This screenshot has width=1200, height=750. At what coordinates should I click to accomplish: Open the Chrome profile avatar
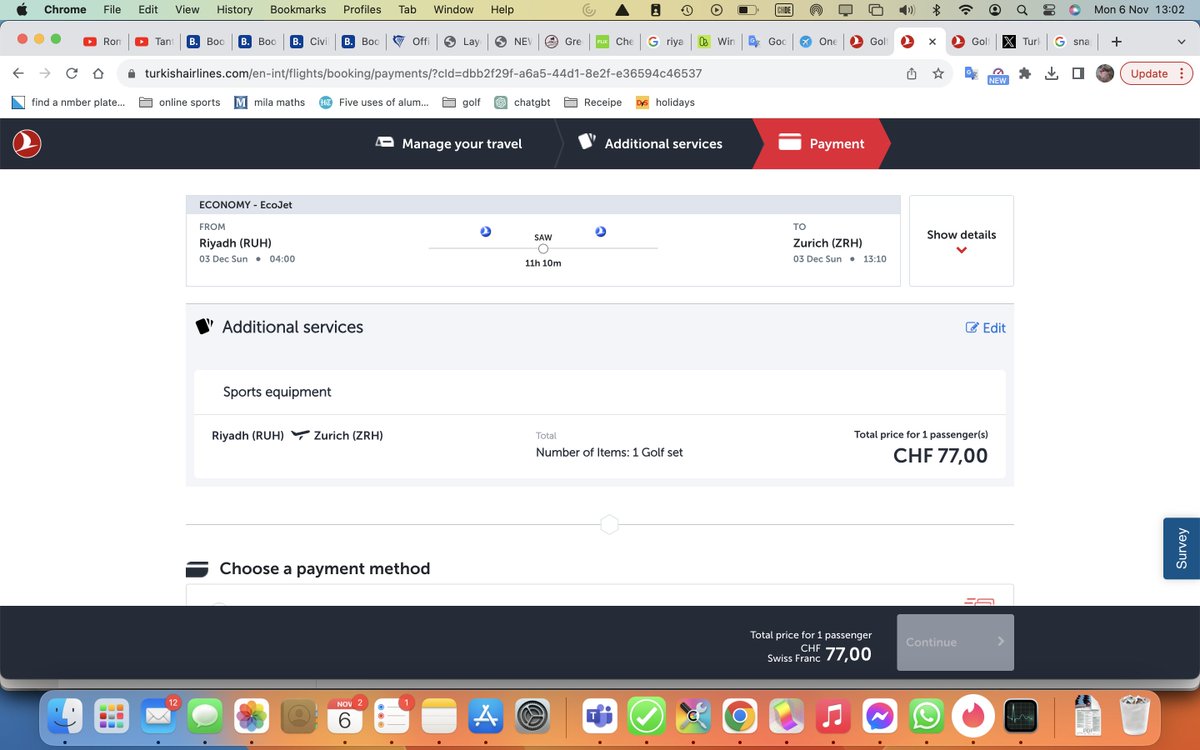point(1105,73)
